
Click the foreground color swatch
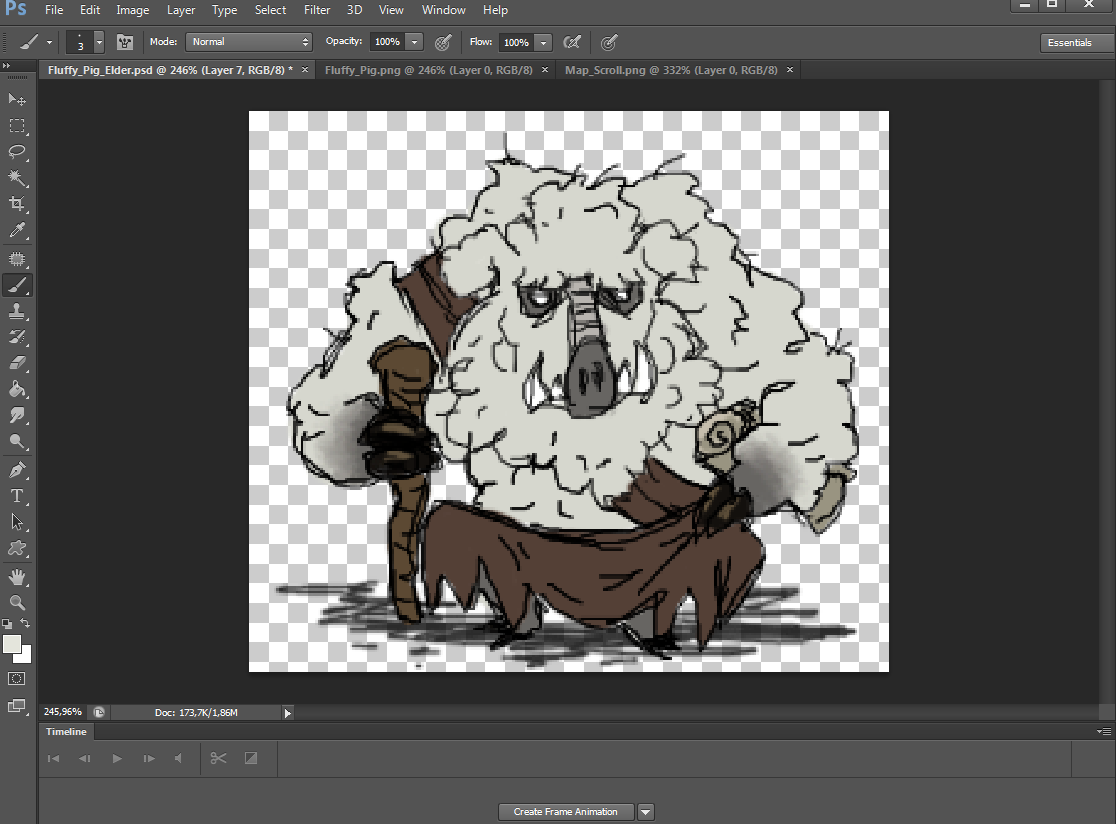(12, 645)
